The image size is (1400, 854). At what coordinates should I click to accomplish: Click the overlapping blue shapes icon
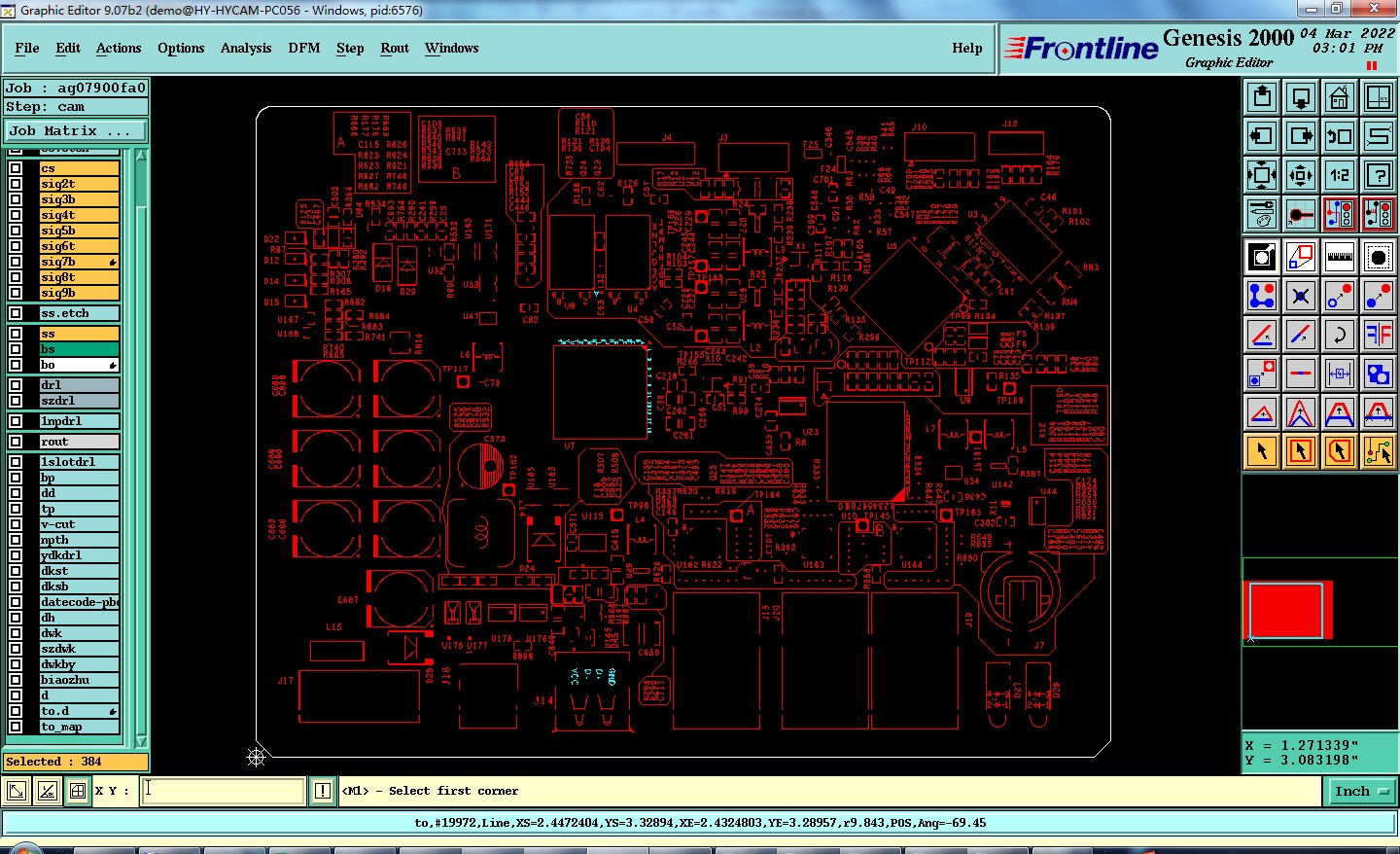click(x=1379, y=374)
